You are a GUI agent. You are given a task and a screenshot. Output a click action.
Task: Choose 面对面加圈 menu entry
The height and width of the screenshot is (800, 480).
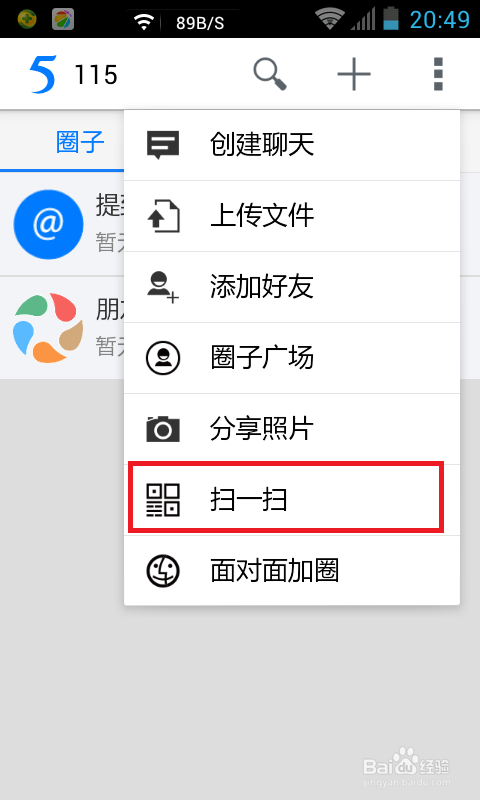[292, 571]
